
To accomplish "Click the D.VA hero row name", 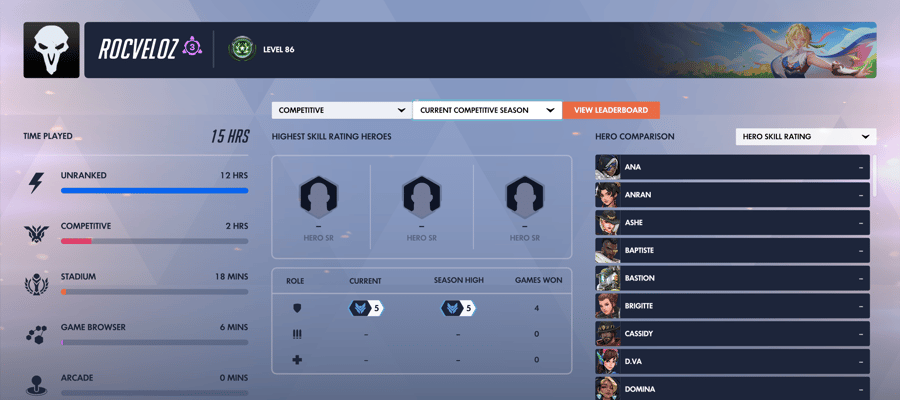I will (634, 362).
